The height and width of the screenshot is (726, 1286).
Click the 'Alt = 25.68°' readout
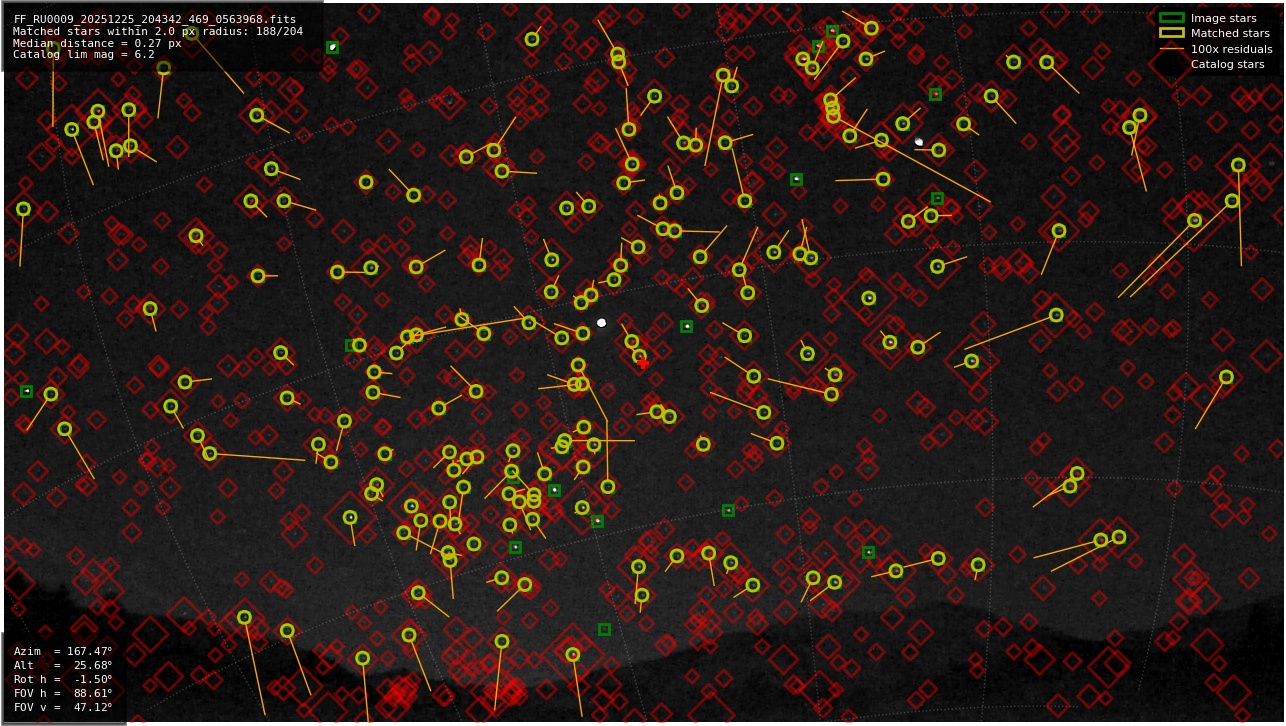63,665
